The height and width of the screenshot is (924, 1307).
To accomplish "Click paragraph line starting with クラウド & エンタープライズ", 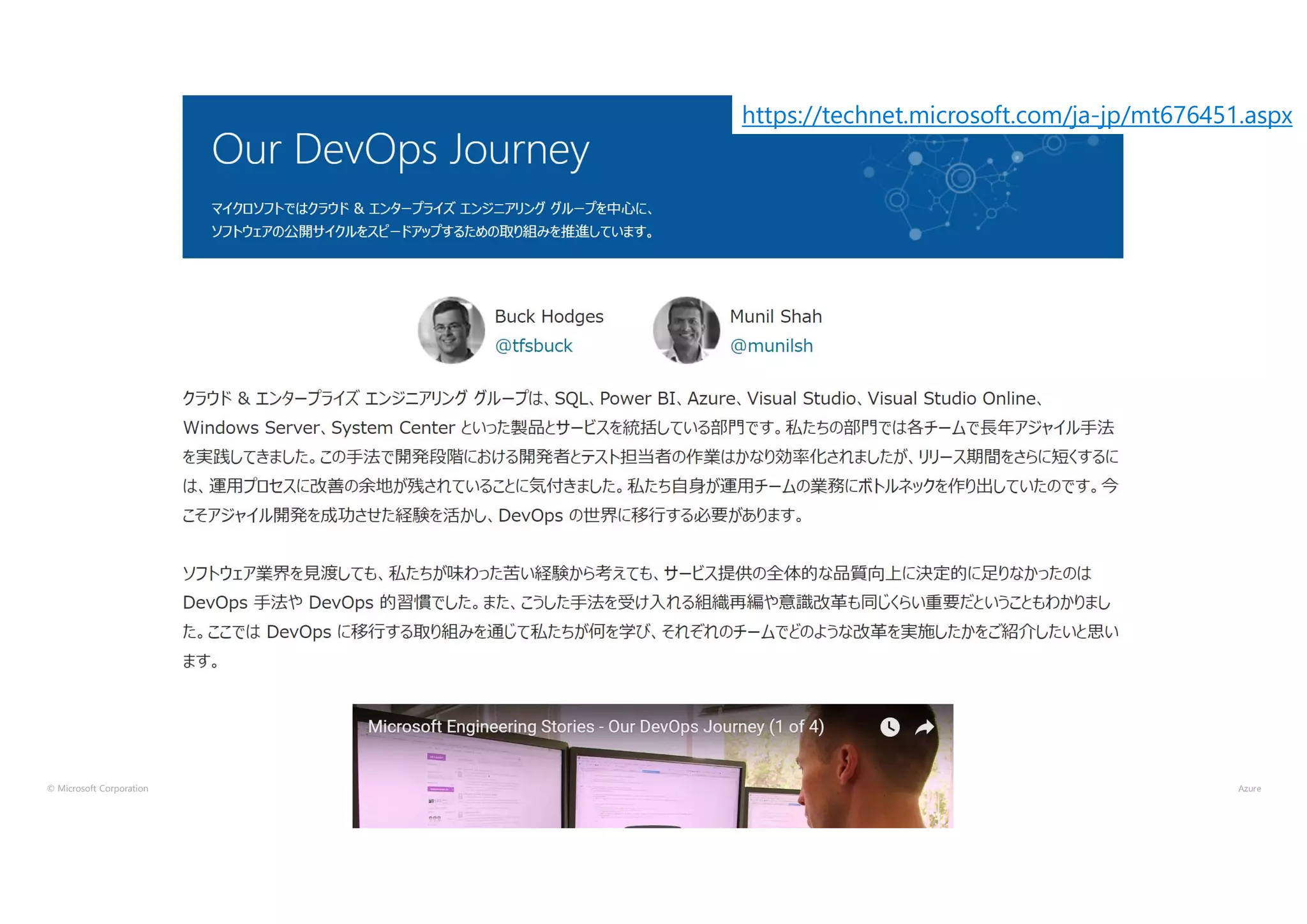I will (613, 398).
